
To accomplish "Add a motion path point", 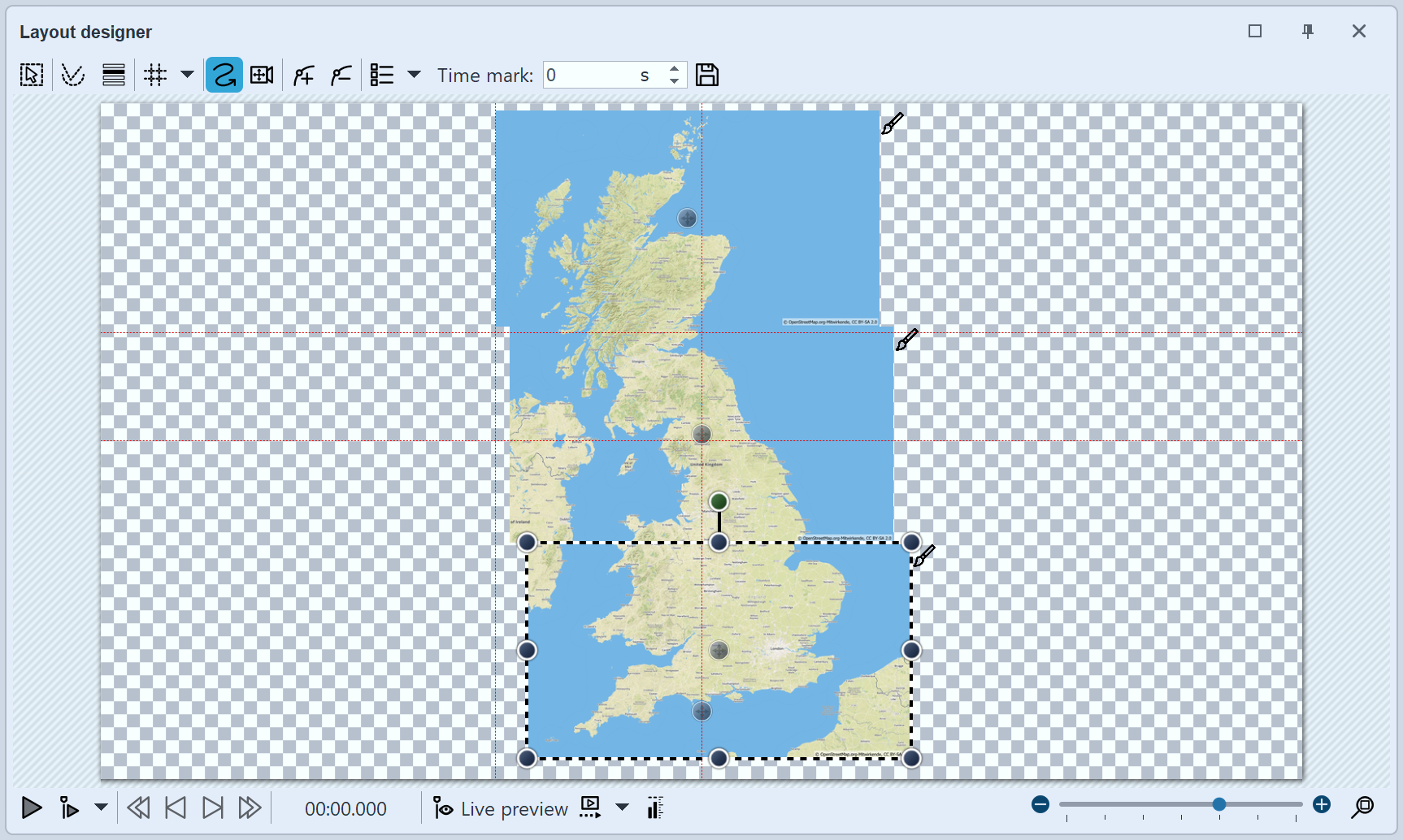I will tap(302, 74).
